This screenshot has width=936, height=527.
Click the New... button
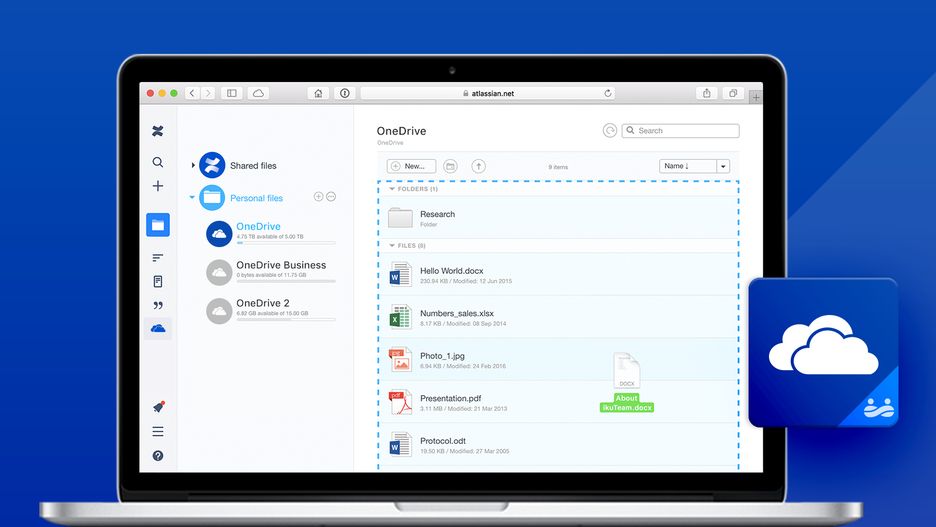coord(411,167)
